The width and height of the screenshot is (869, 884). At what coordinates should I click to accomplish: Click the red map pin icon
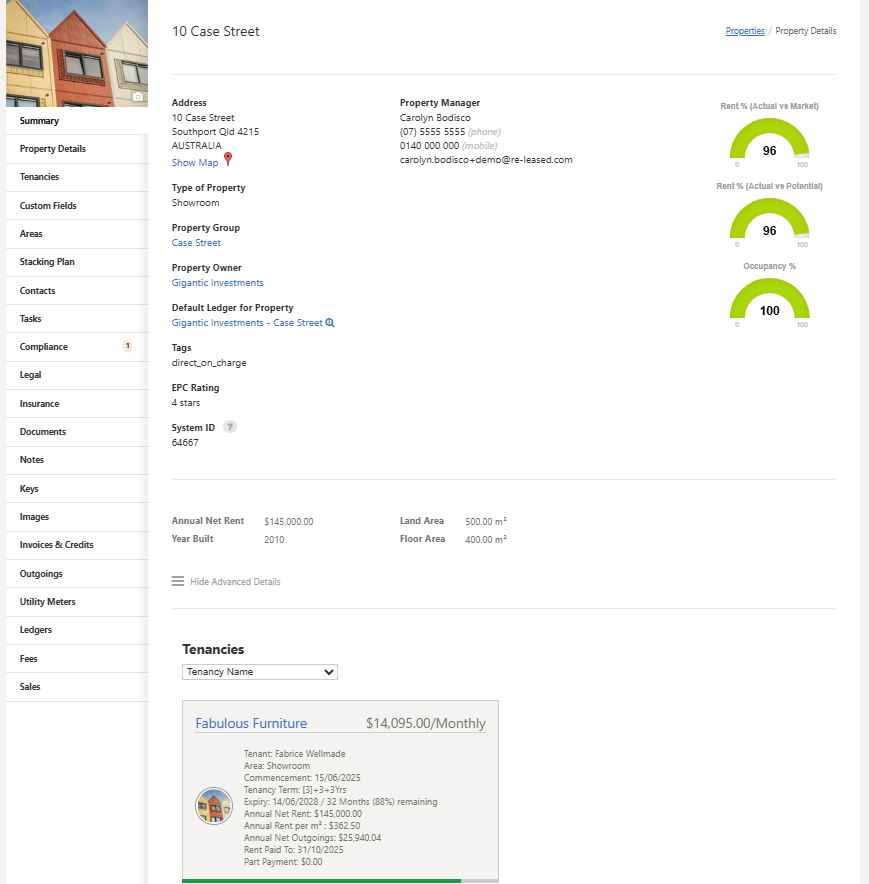coord(228,160)
